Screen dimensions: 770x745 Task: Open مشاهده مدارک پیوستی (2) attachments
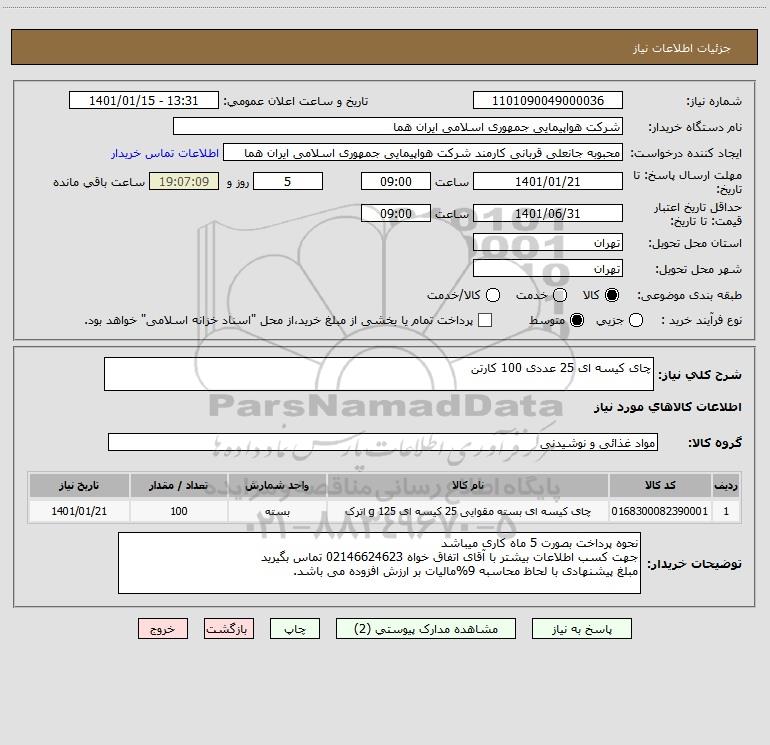coord(426,629)
